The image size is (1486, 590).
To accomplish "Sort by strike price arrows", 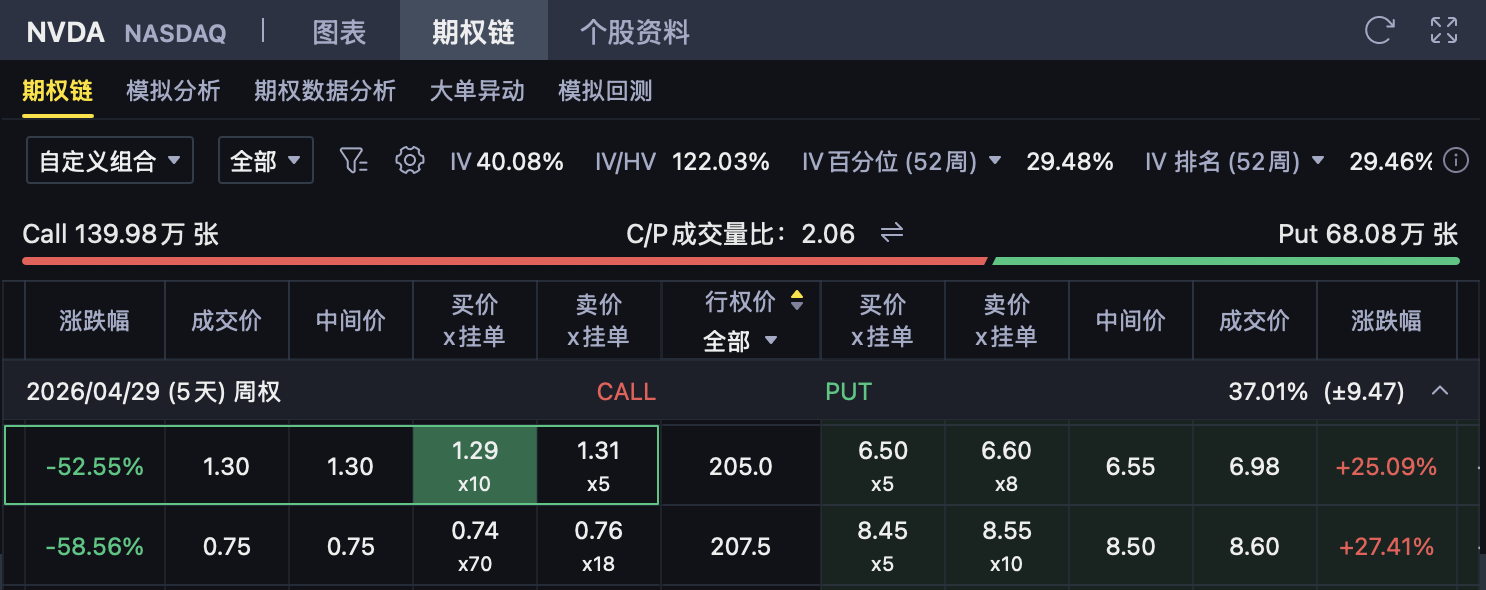I will click(797, 301).
